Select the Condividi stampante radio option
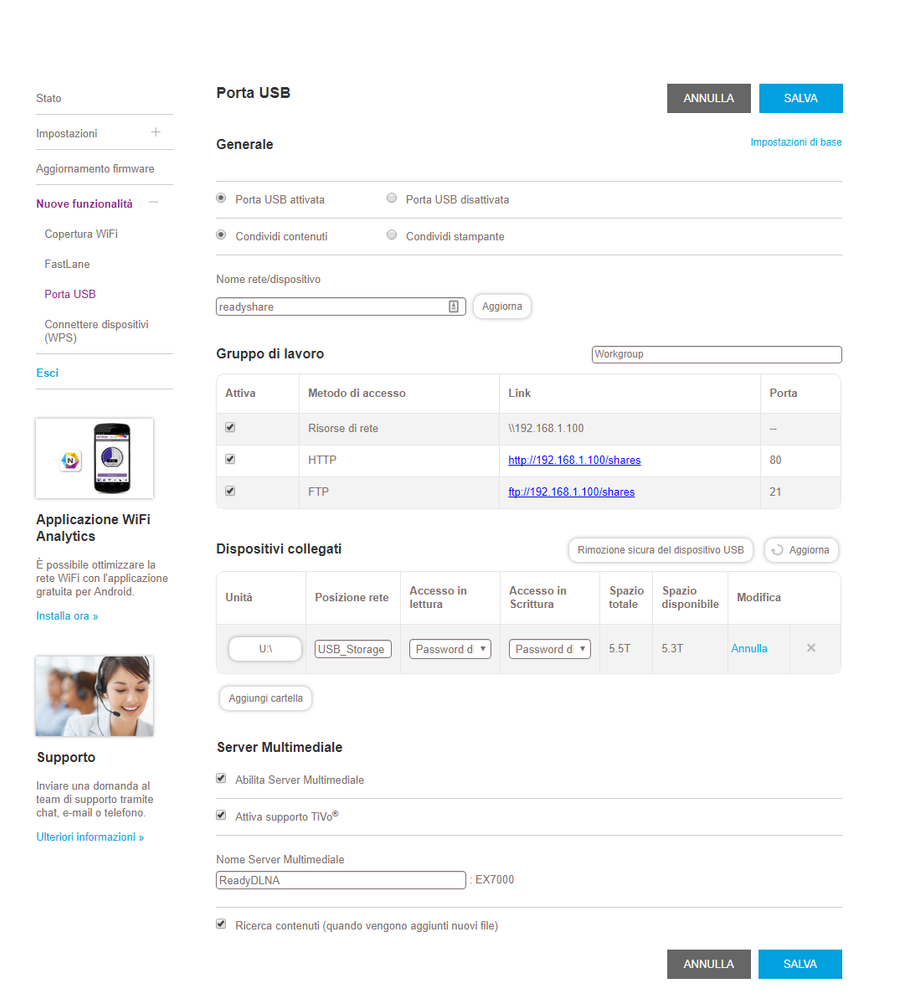Screen dimensions: 899x999 coord(392,235)
